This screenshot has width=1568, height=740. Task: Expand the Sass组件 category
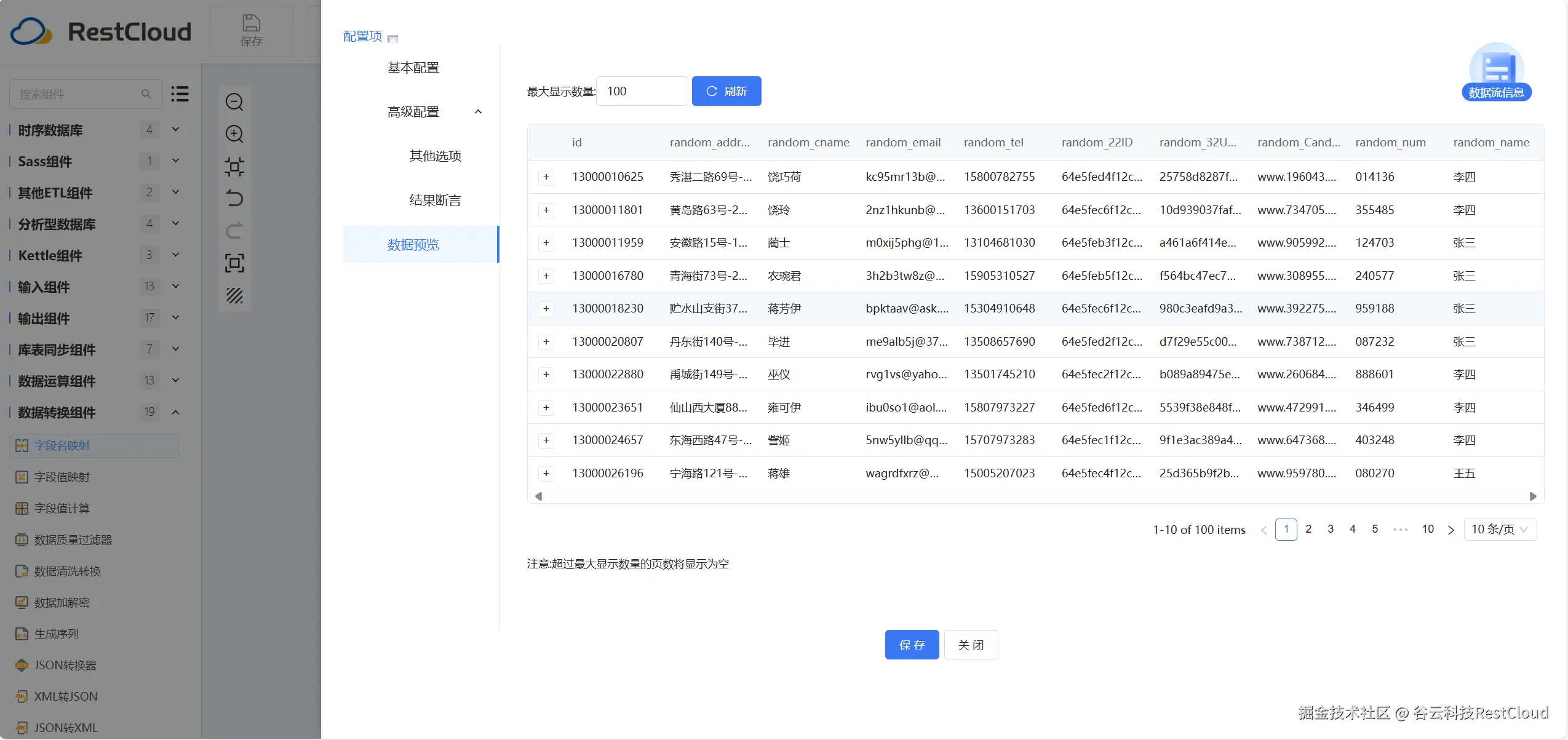click(x=176, y=161)
